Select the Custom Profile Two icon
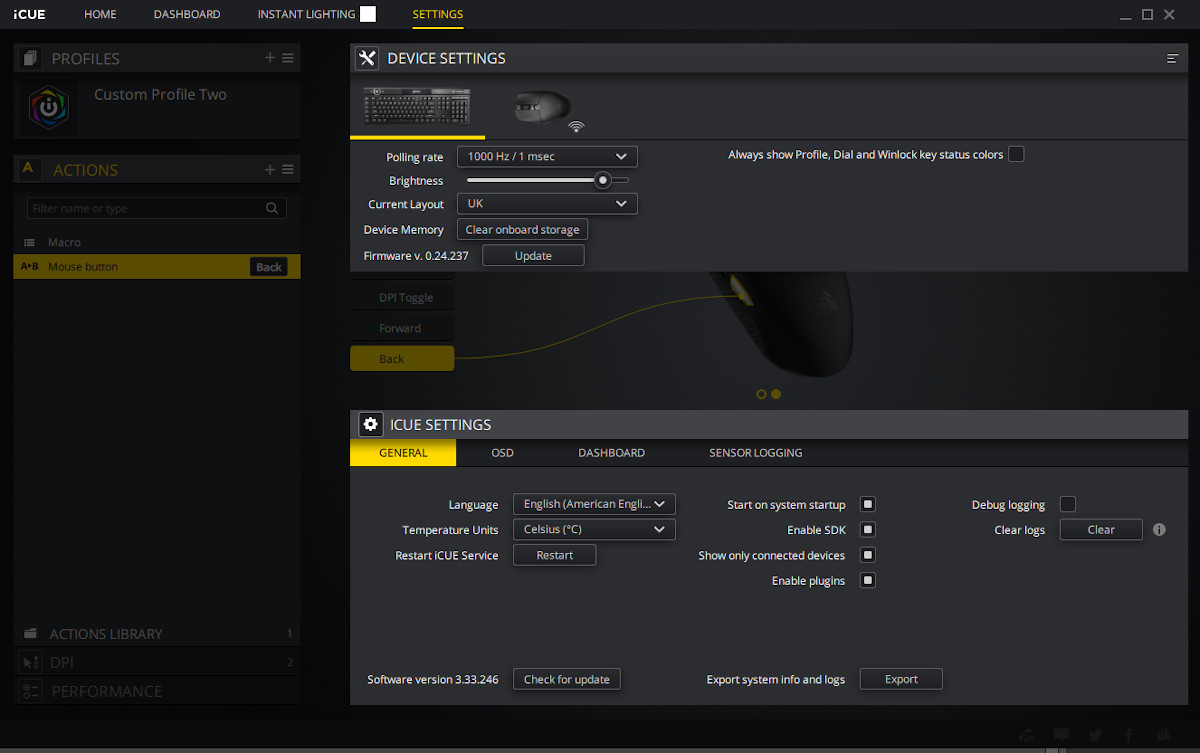 click(x=48, y=108)
